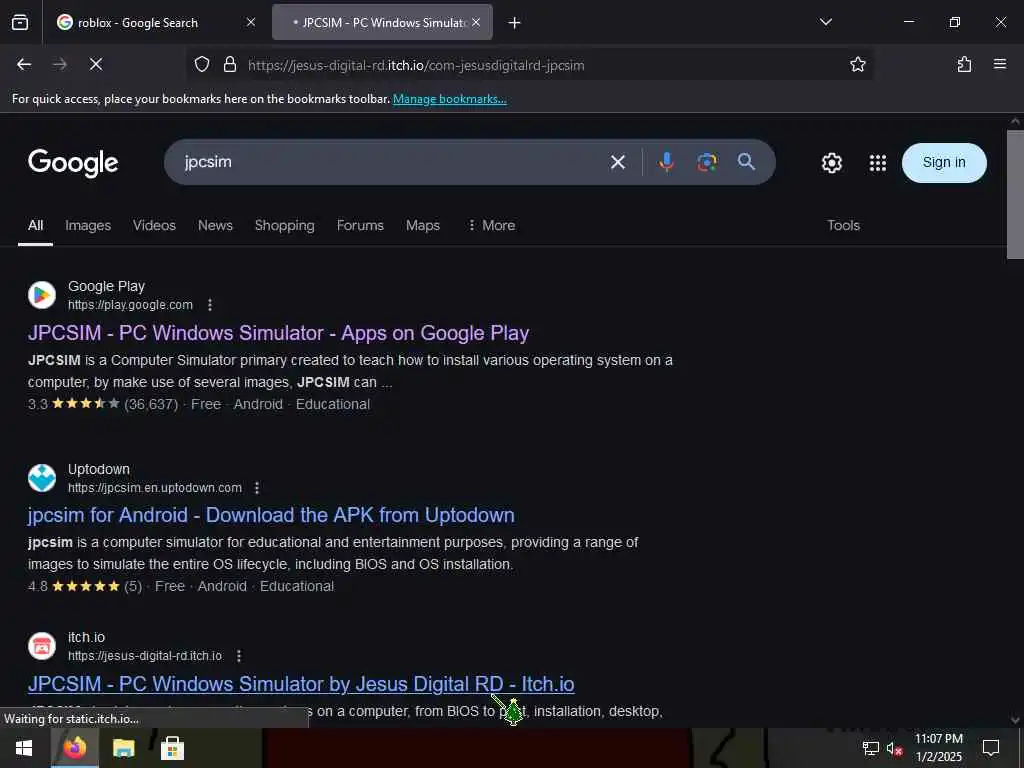Image resolution: width=1024 pixels, height=768 pixels.
Task: Open the Extensions puzzle icon
Action: pyautogui.click(x=964, y=65)
